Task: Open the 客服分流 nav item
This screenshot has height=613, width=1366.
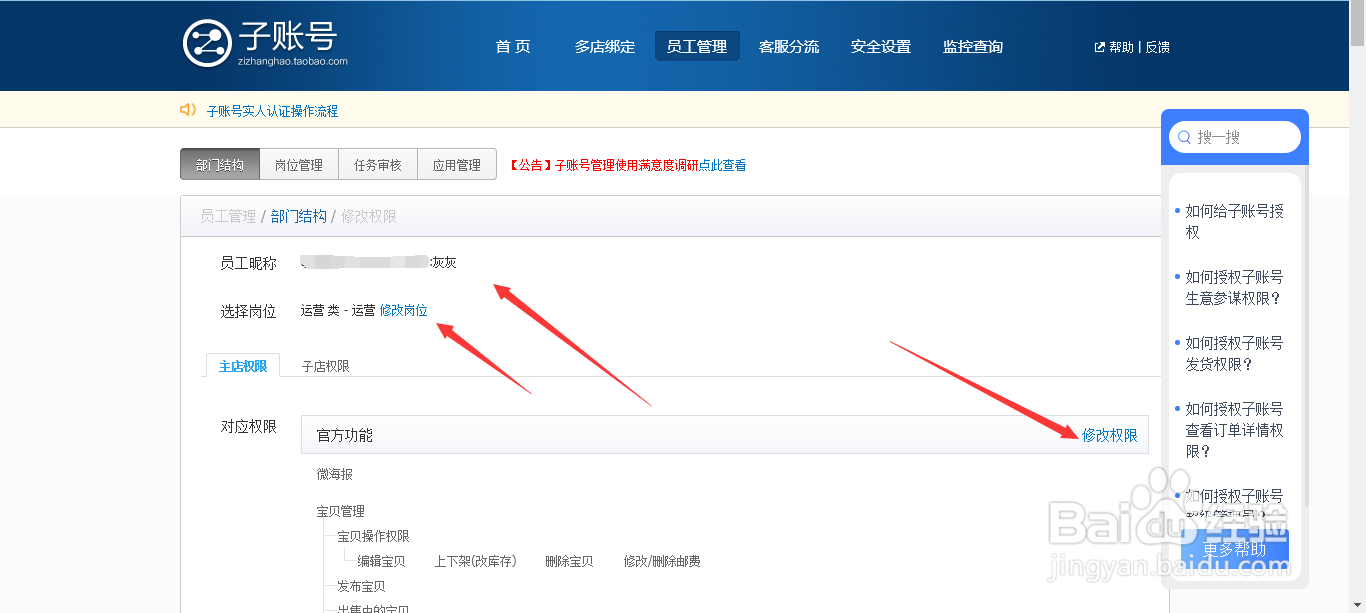Action: [x=789, y=47]
